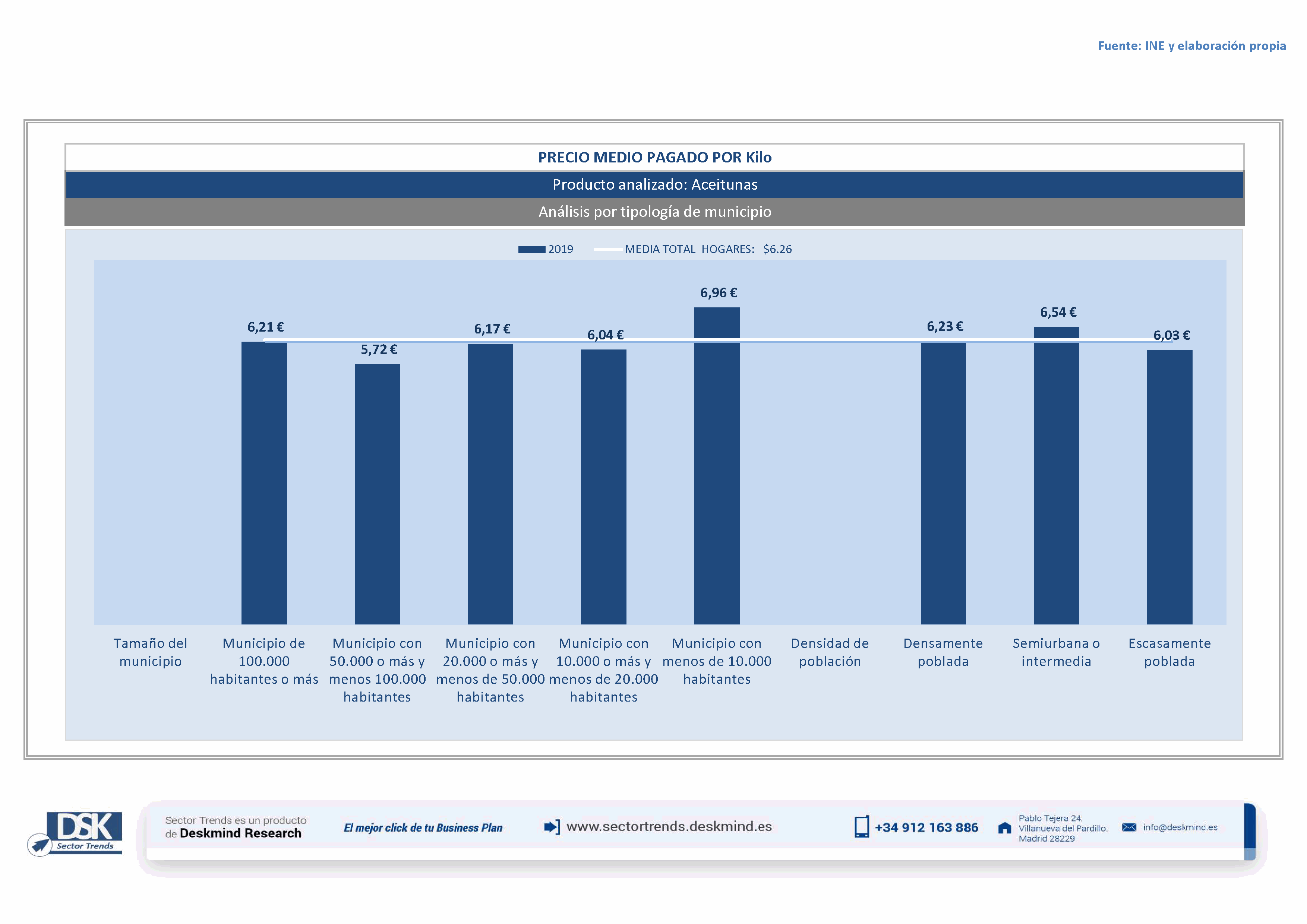This screenshot has height=924, width=1307.
Task: Click the house address icon
Action: tap(1005, 828)
